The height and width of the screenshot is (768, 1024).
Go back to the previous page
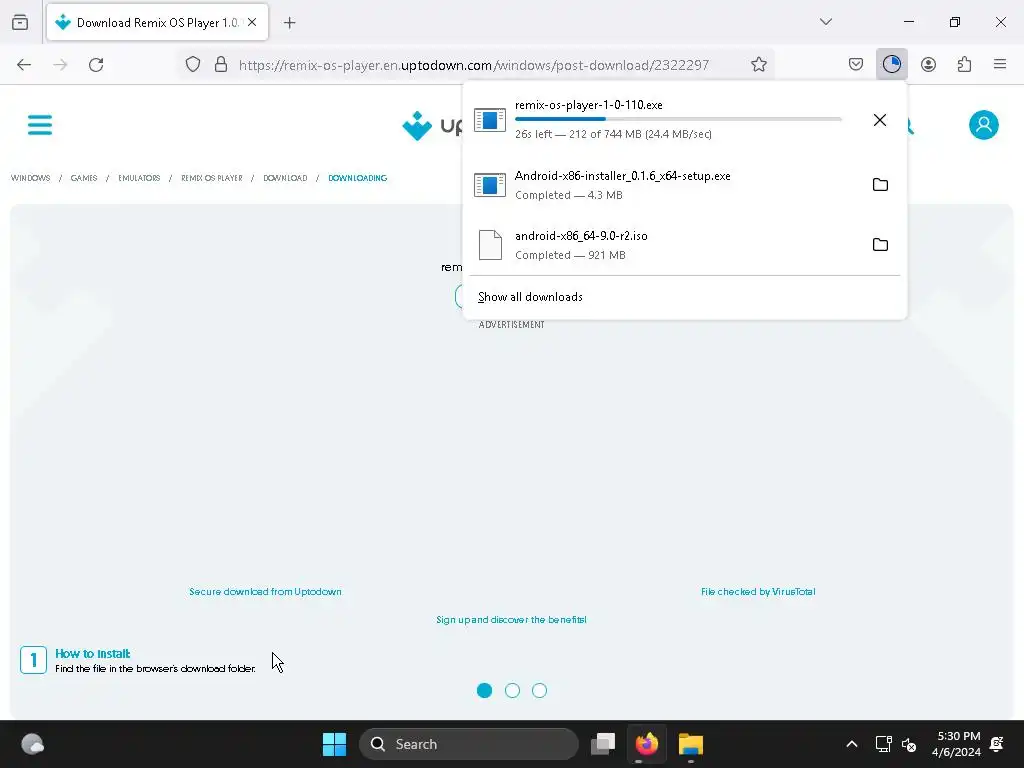tap(24, 65)
